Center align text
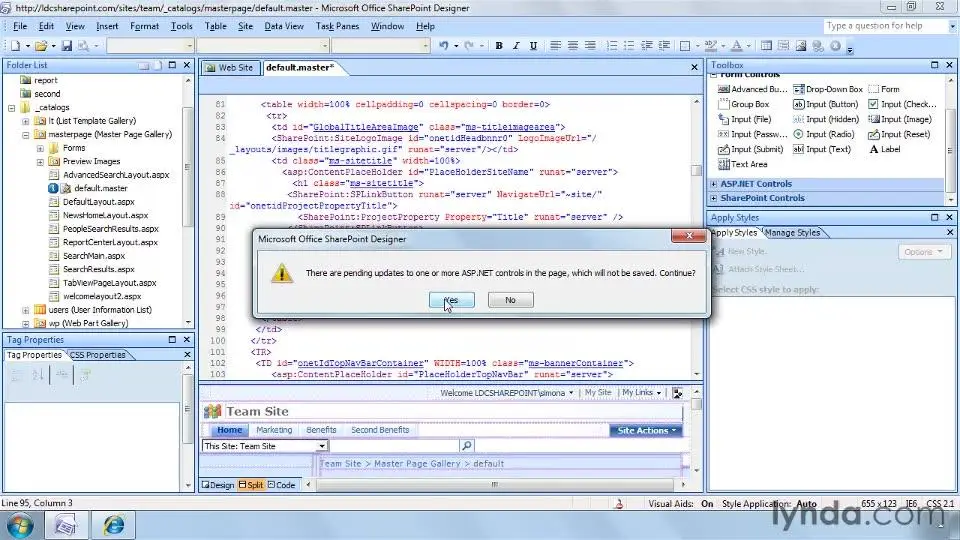The height and width of the screenshot is (540, 960). pyautogui.click(x=572, y=46)
